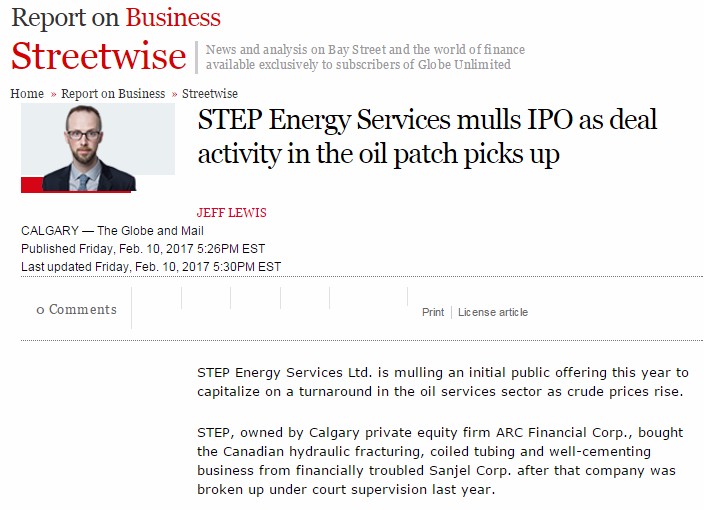Open author Jeff Lewis's profile link
The height and width of the screenshot is (510, 704).
[x=232, y=213]
